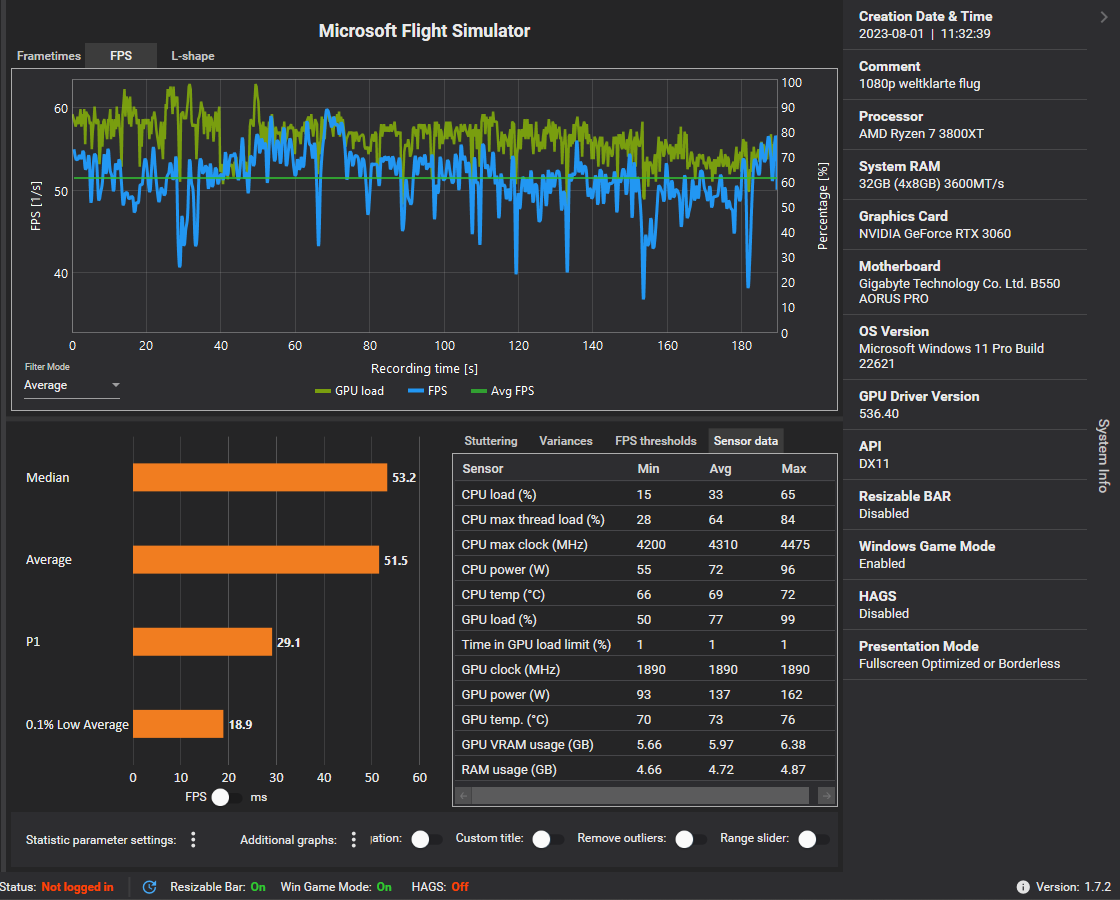The height and width of the screenshot is (900, 1120).
Task: Click the Average orange bar
Action: click(256, 559)
